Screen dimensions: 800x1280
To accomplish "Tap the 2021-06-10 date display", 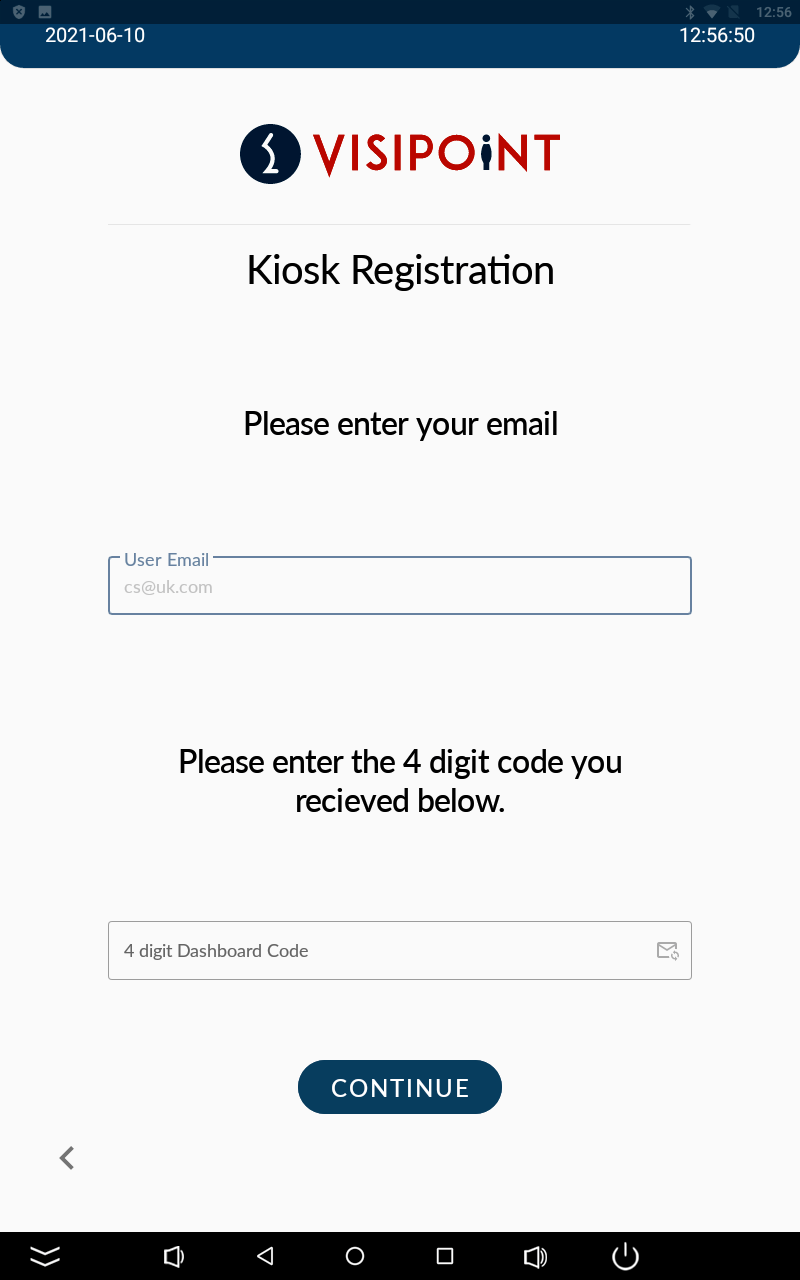I will click(95, 36).
